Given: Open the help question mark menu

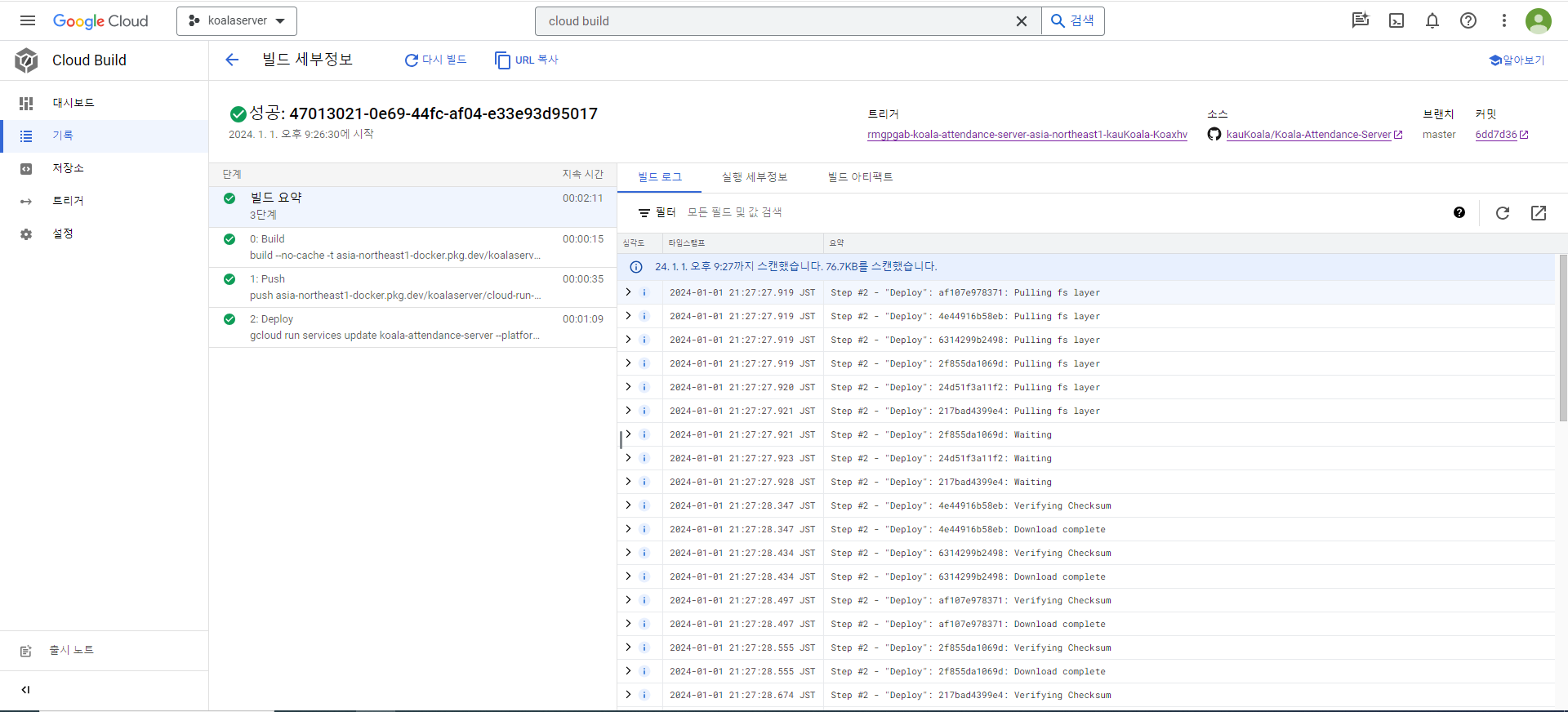Looking at the screenshot, I should (1468, 20).
